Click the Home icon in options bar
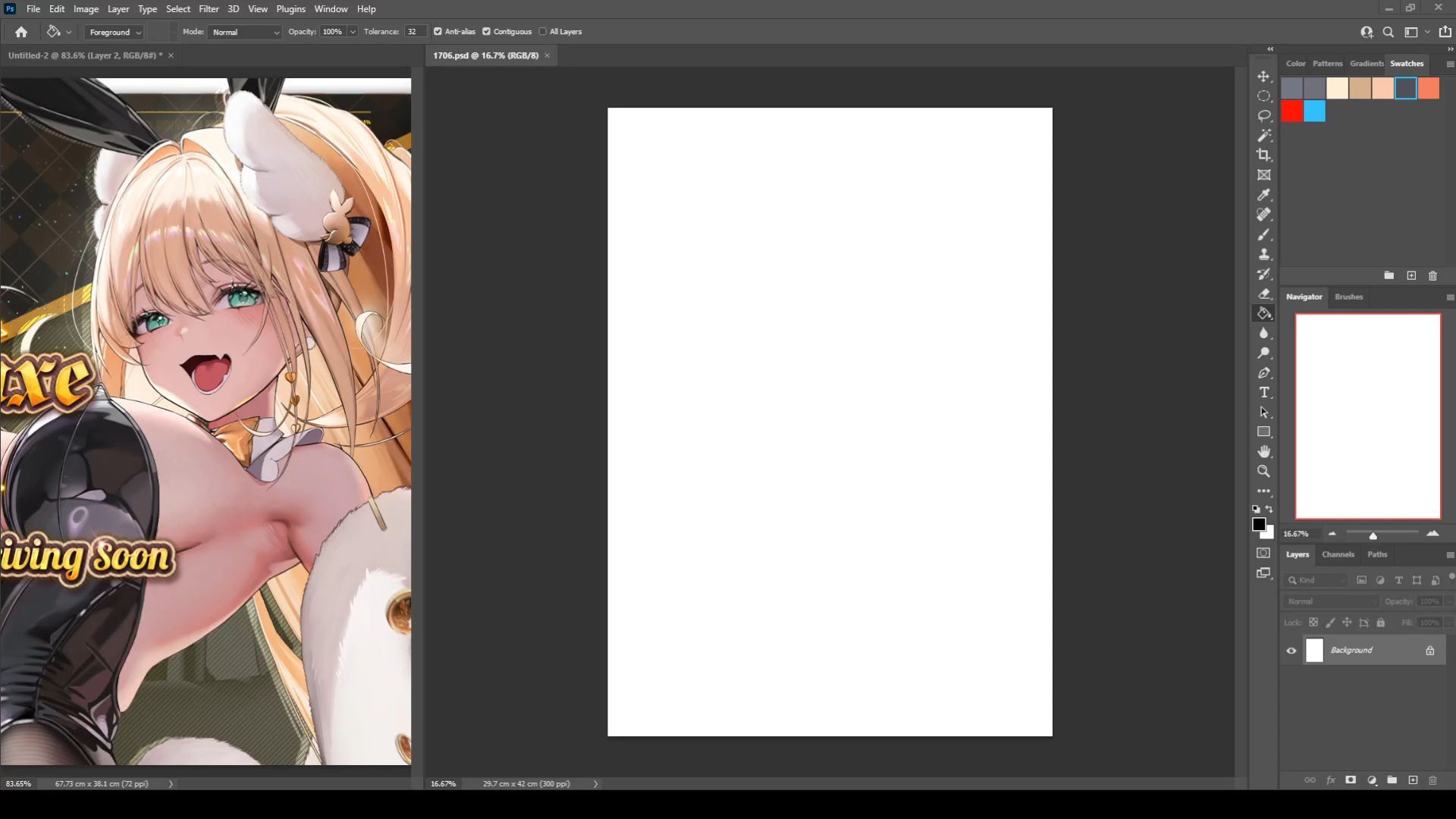This screenshot has height=819, width=1456. (x=21, y=32)
